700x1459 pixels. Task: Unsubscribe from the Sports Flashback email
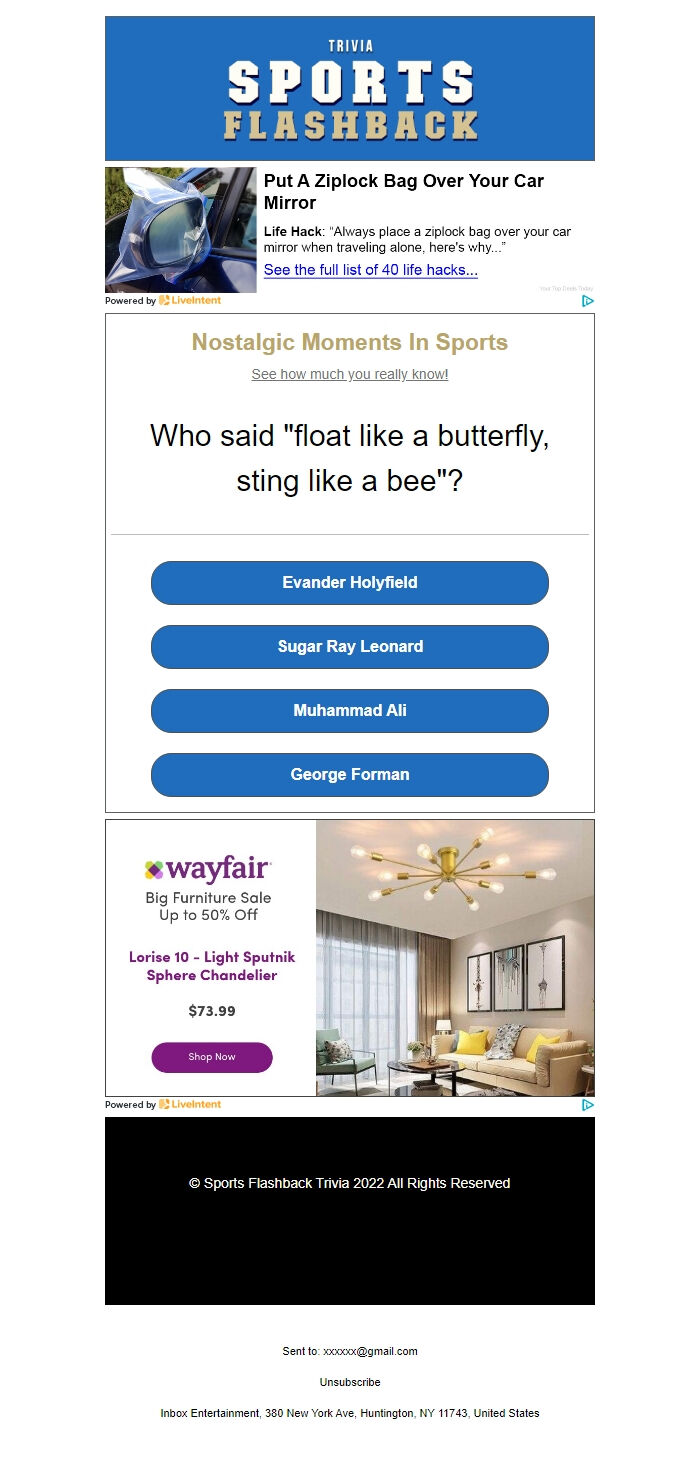[x=349, y=1382]
